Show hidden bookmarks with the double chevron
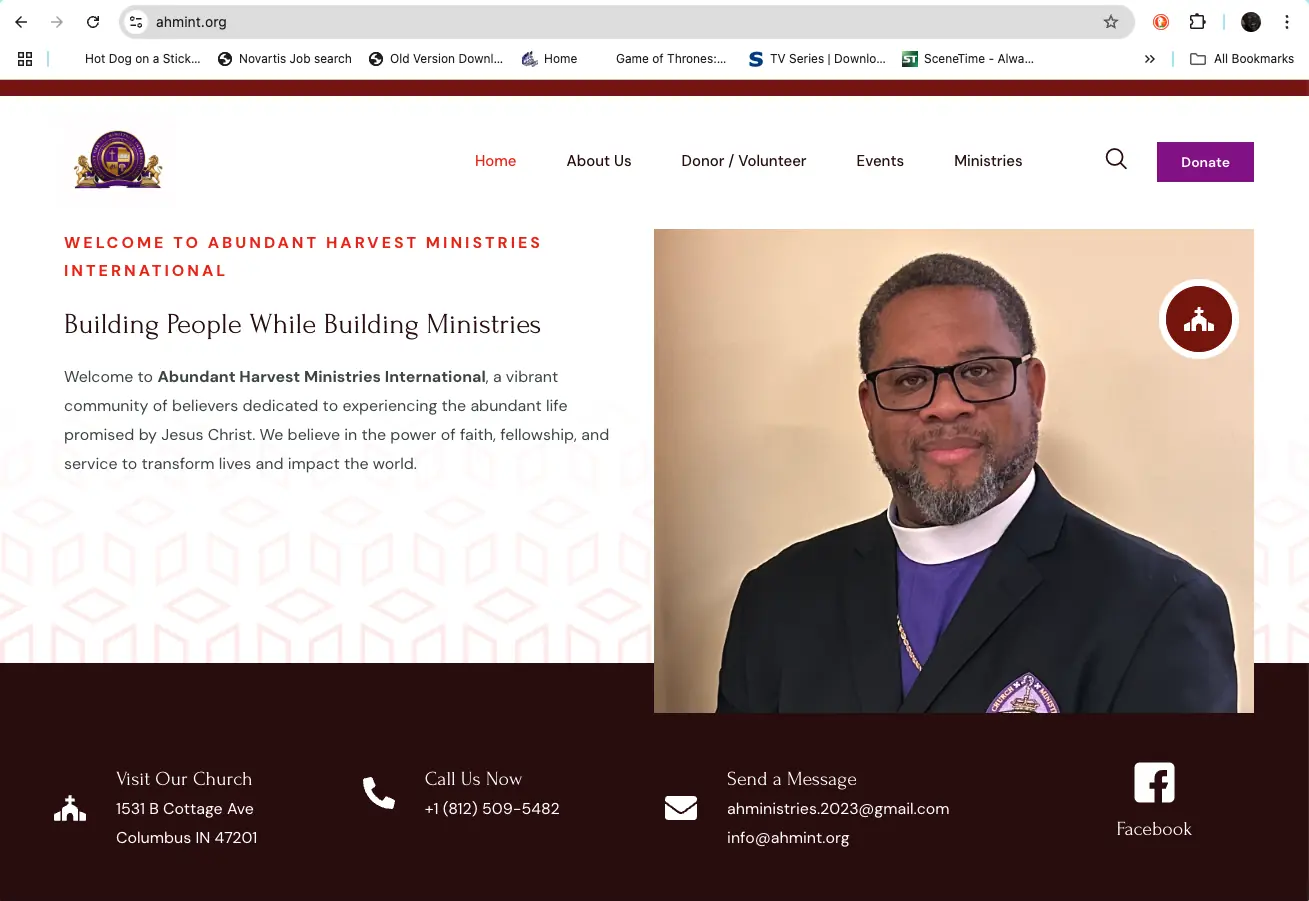This screenshot has height=901, width=1309. click(1150, 59)
